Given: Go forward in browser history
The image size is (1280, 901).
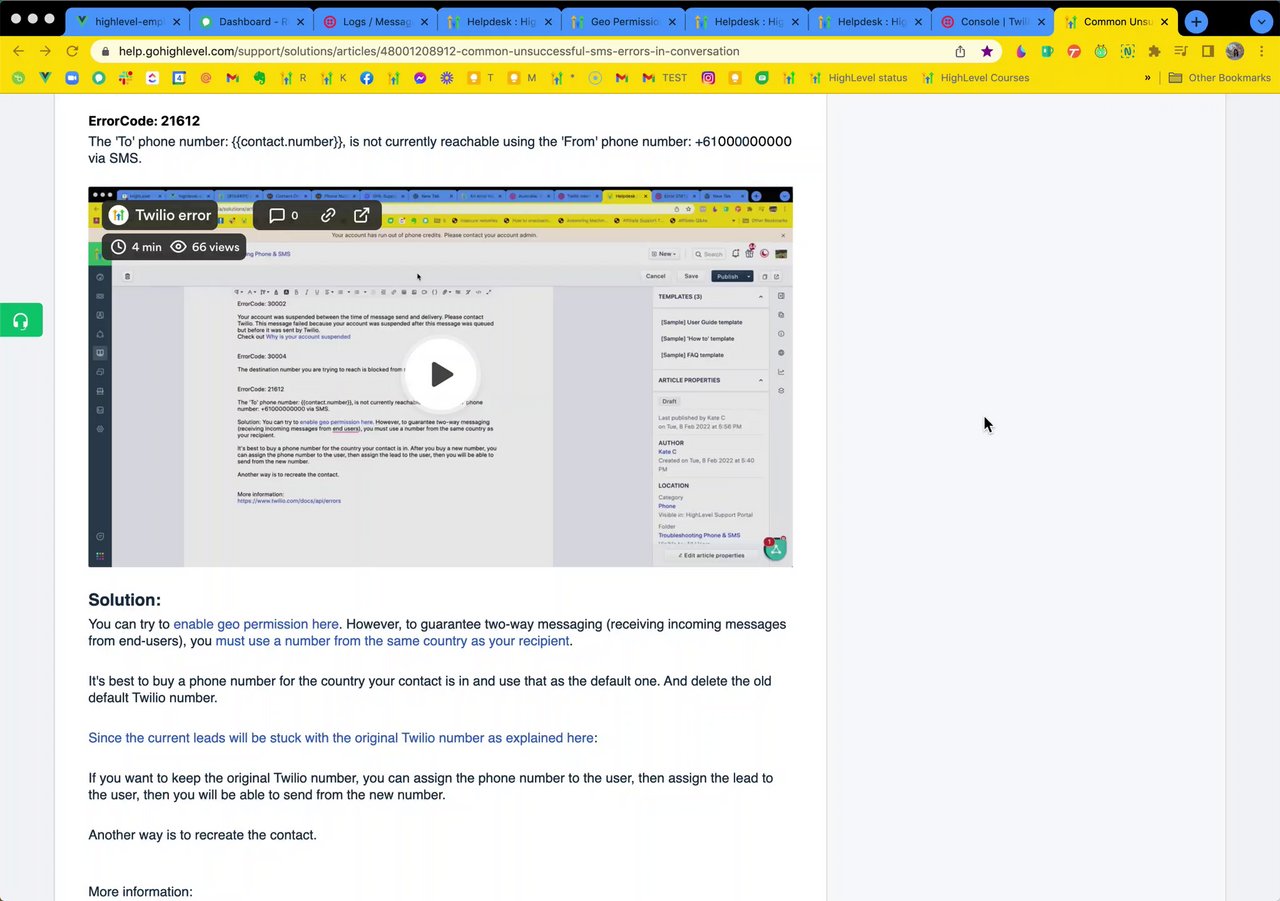Looking at the screenshot, I should pyautogui.click(x=45, y=51).
